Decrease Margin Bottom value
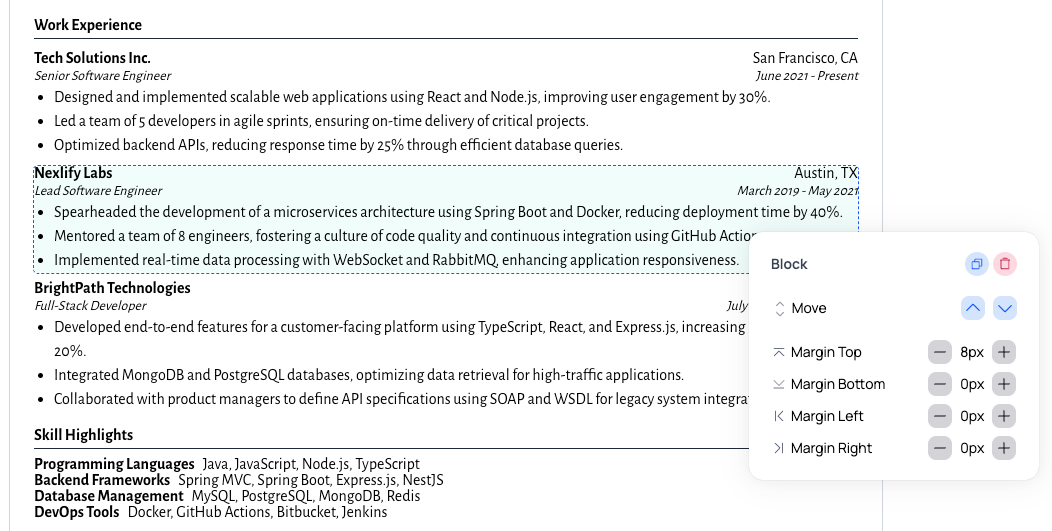Screen dimensions: 1052x531 pyautogui.click(x=940, y=384)
